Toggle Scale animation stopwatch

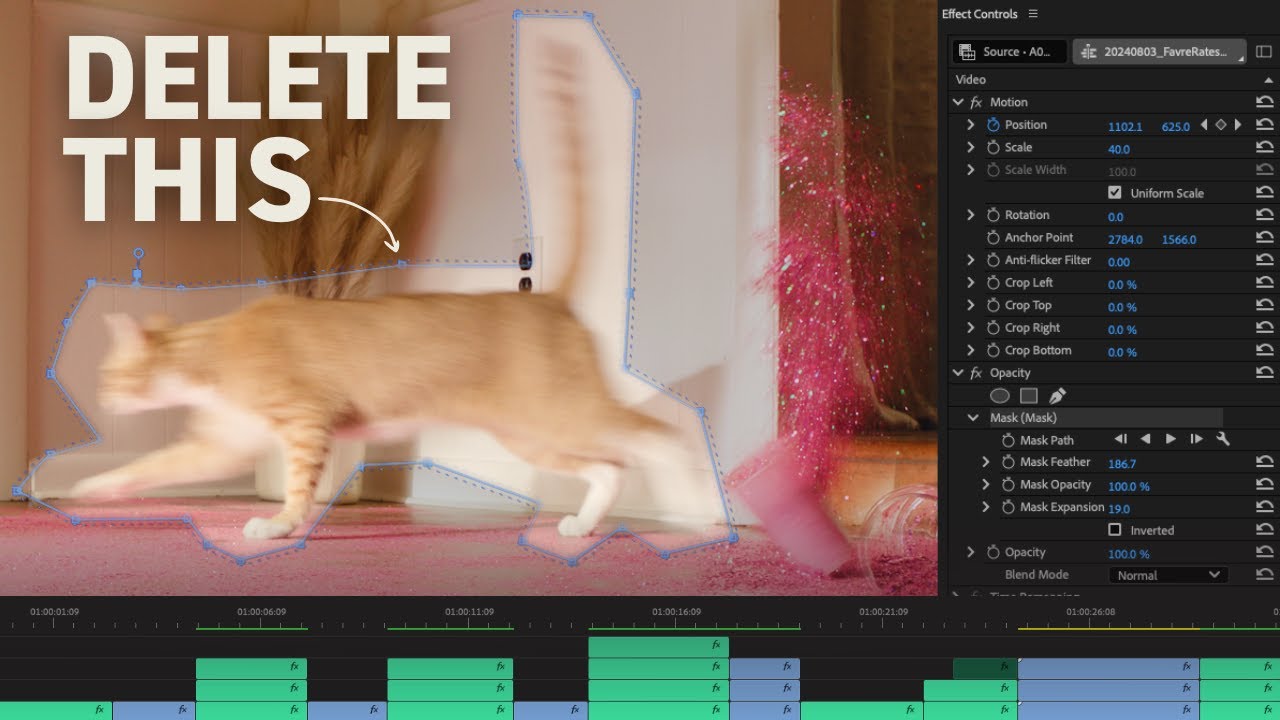(993, 147)
